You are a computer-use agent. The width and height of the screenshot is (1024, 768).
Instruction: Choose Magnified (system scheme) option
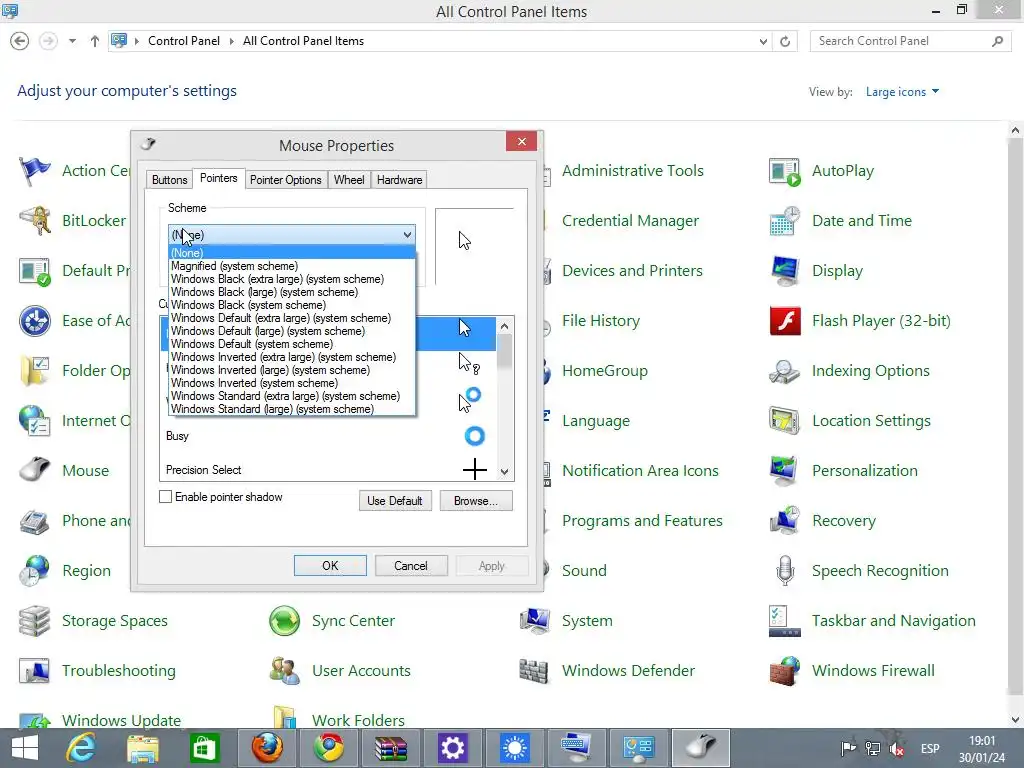(291, 266)
